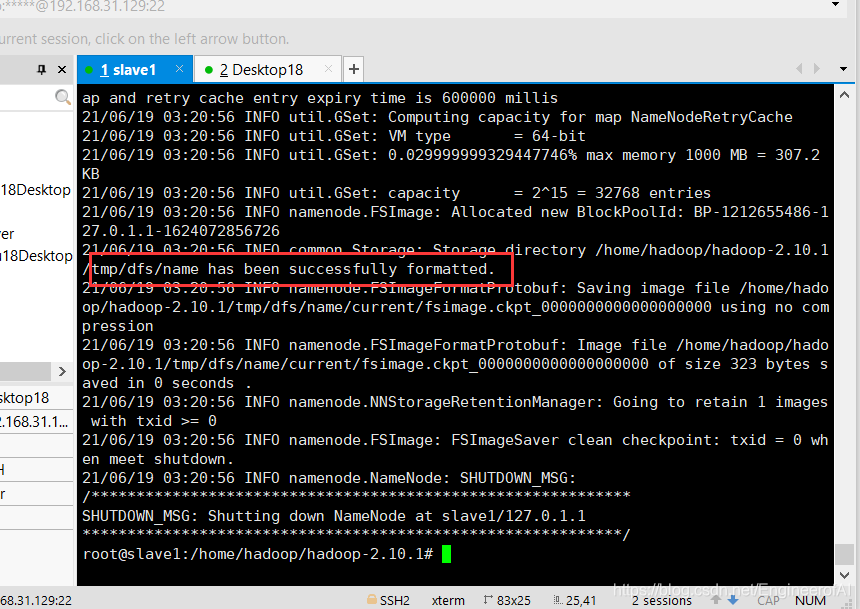The height and width of the screenshot is (609, 860).
Task: Click the xterm status bar entry
Action: pyautogui.click(x=448, y=601)
